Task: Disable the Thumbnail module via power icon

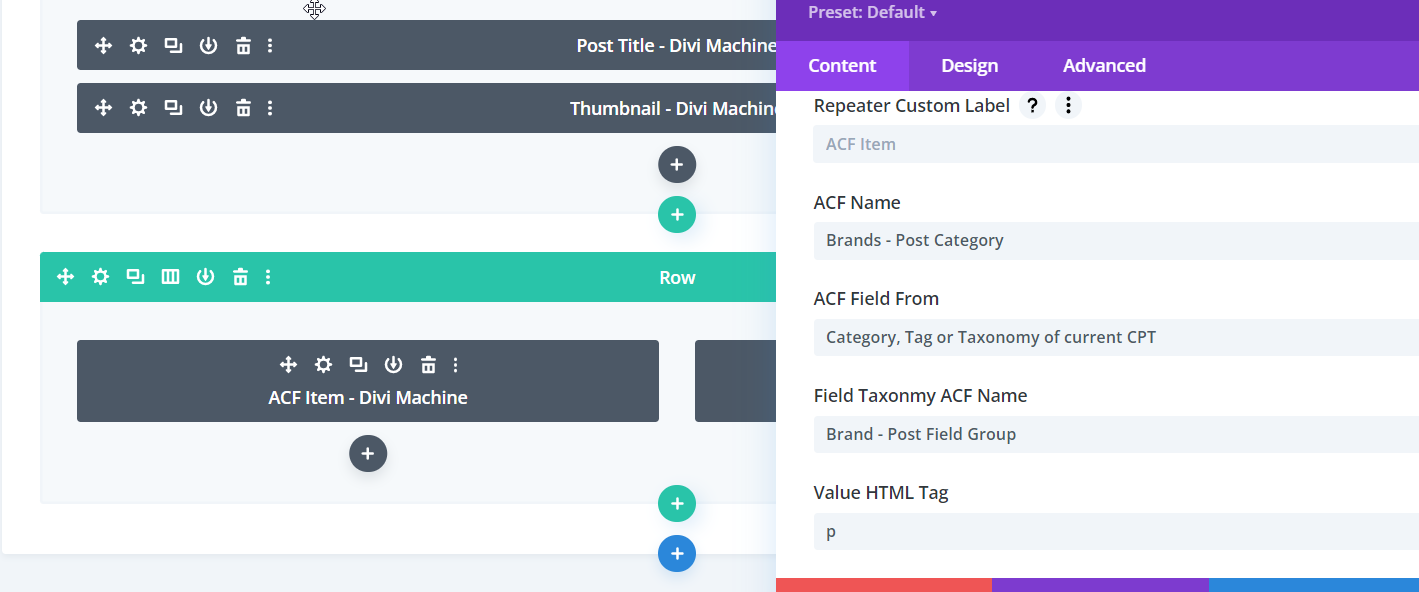Action: pos(208,108)
